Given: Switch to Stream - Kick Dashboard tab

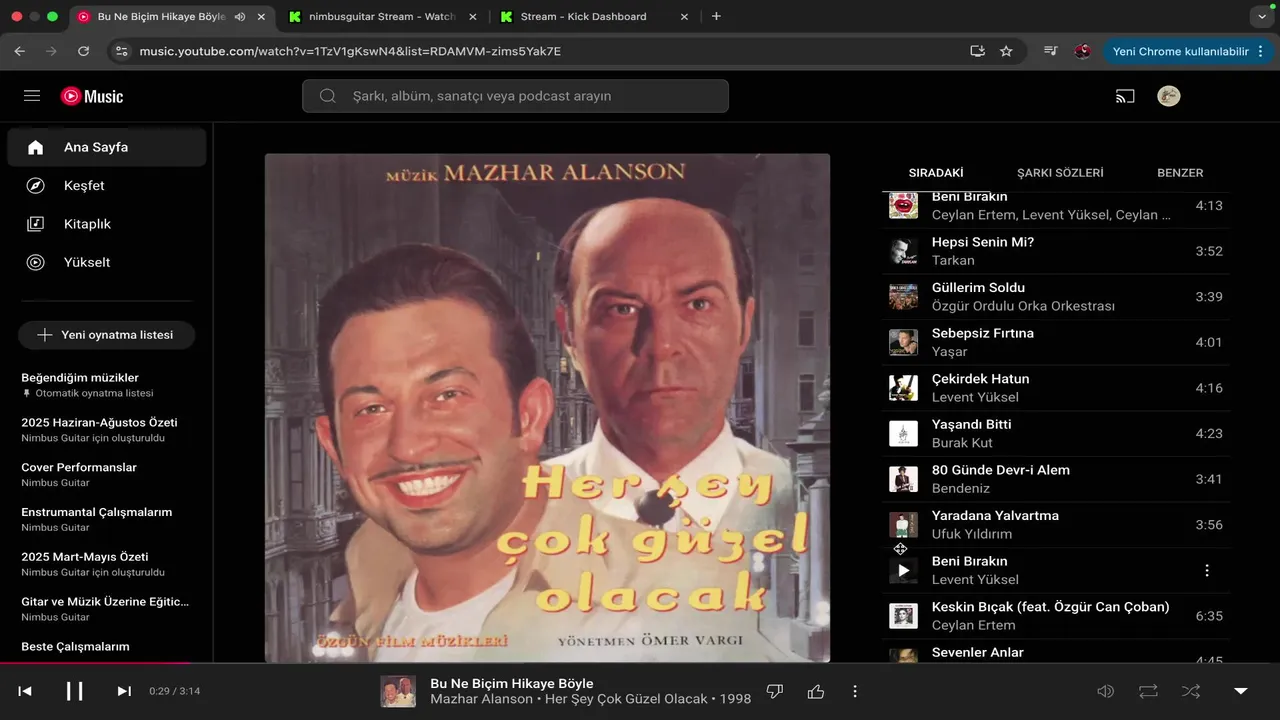Looking at the screenshot, I should (x=594, y=17).
